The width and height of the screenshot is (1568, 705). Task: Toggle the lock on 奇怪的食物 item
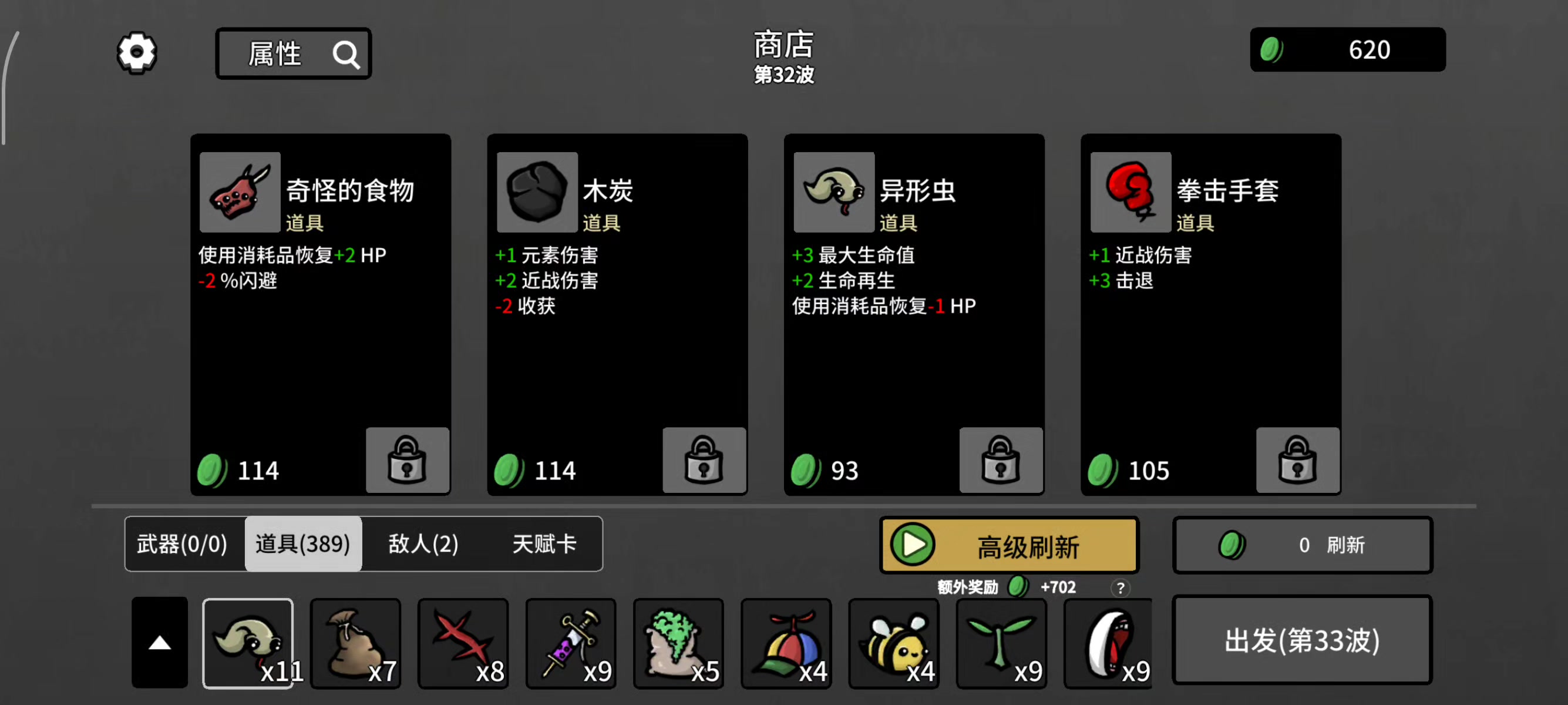(x=407, y=459)
